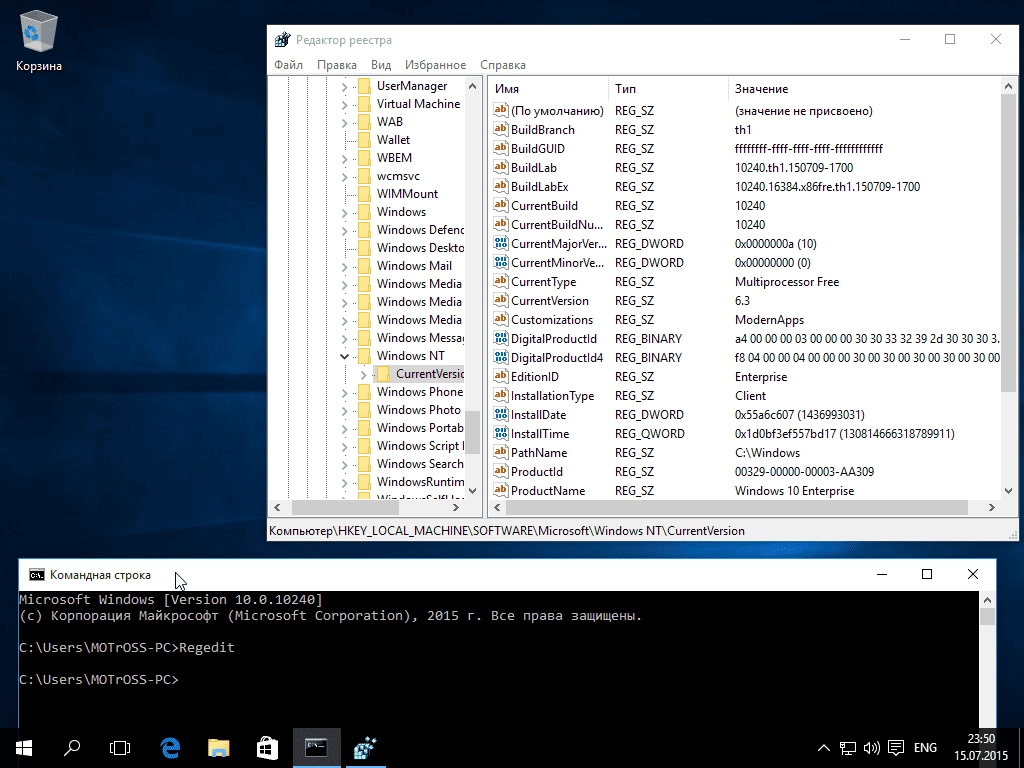Click the registry path in status bar
Screen dimensions: 1024x768
tap(507, 531)
